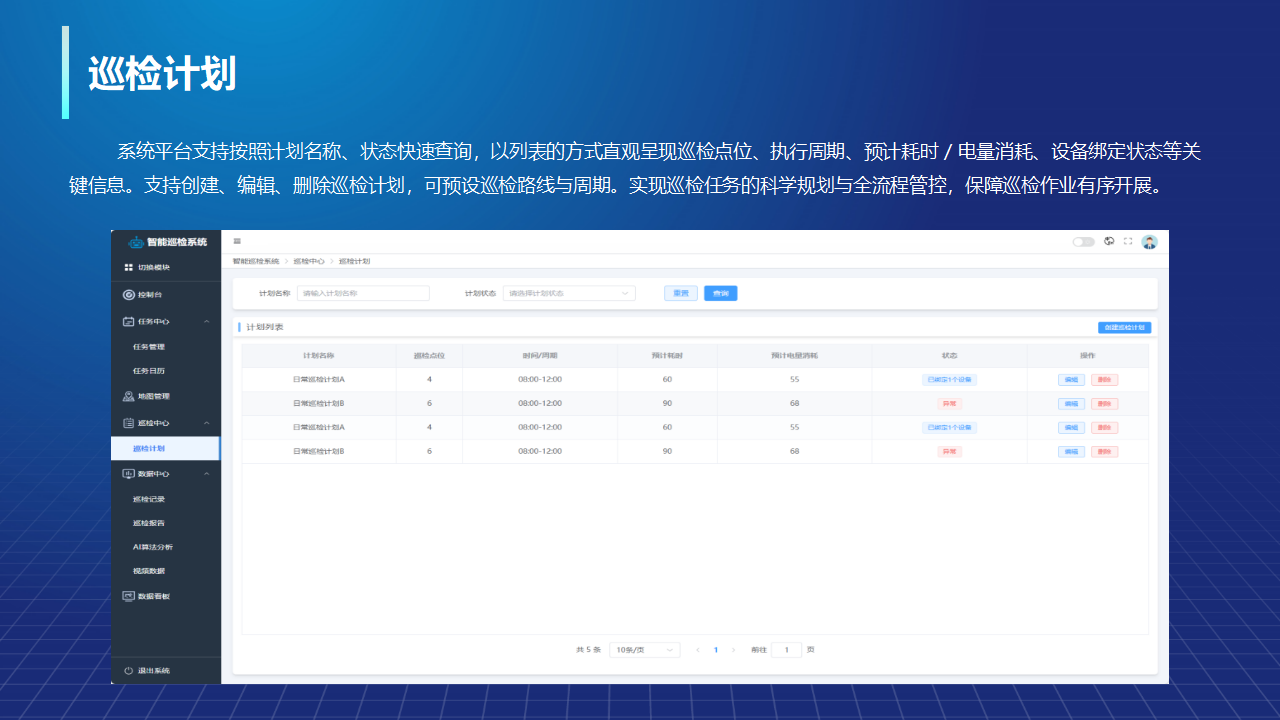Open 巡检报告 in the sidebar

(149, 523)
